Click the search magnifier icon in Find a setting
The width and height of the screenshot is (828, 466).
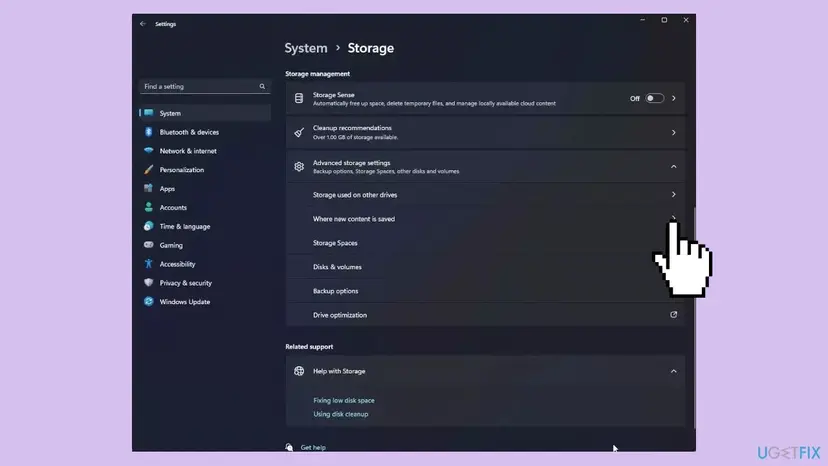(262, 86)
